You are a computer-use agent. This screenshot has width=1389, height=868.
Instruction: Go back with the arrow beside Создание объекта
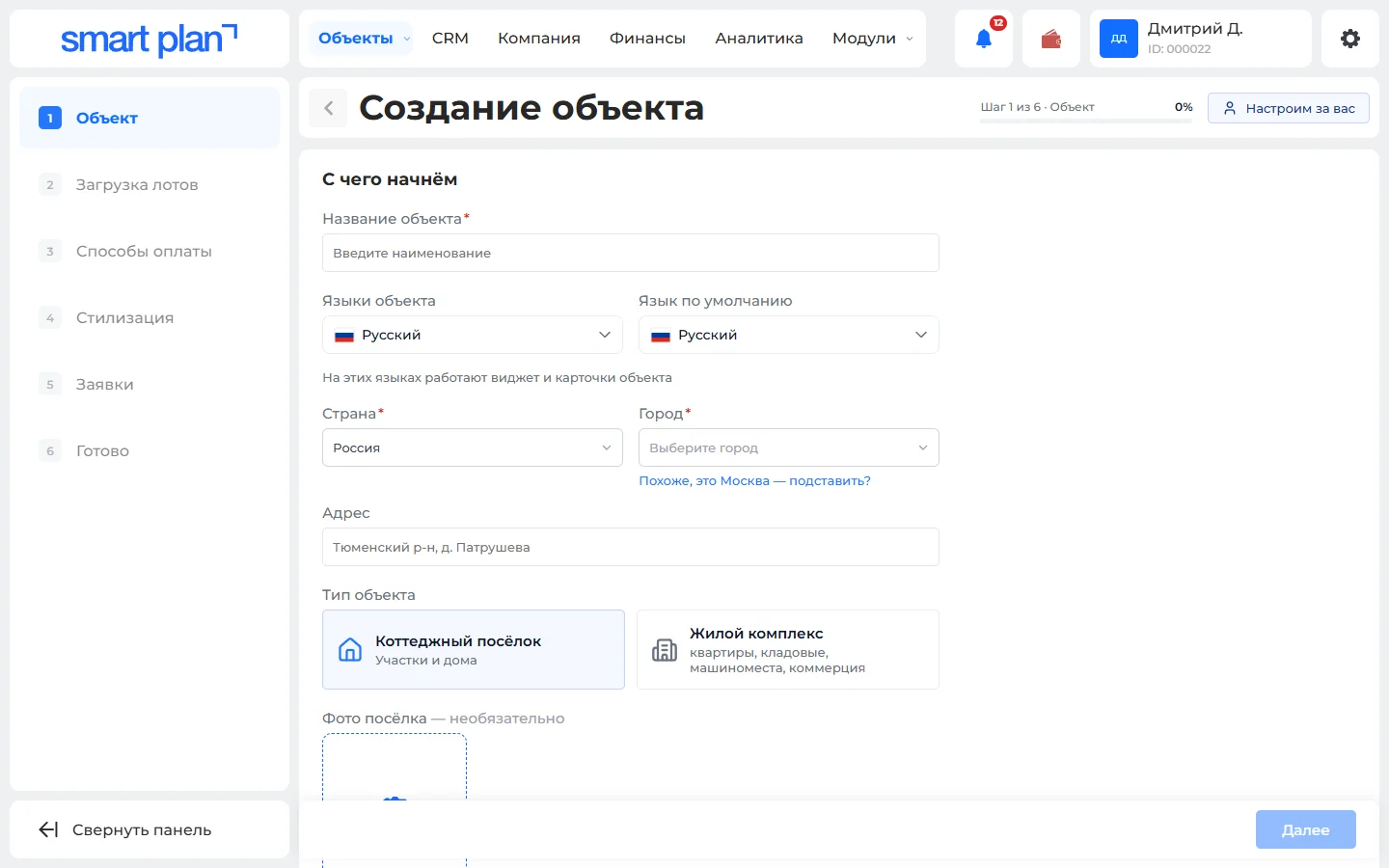tap(329, 108)
